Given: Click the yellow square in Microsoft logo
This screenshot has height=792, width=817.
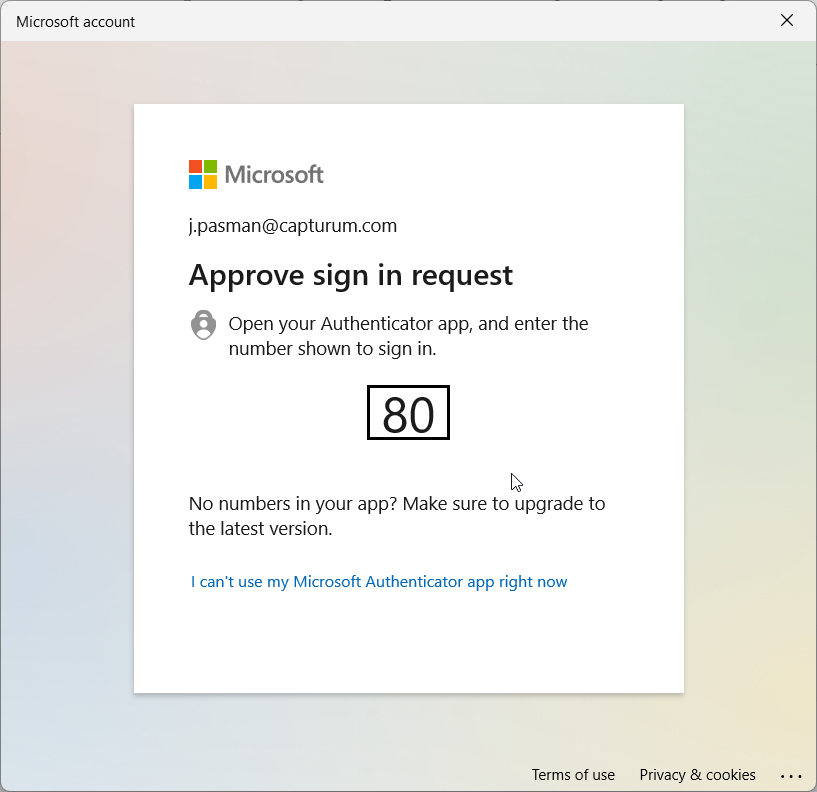Looking at the screenshot, I should (x=210, y=182).
